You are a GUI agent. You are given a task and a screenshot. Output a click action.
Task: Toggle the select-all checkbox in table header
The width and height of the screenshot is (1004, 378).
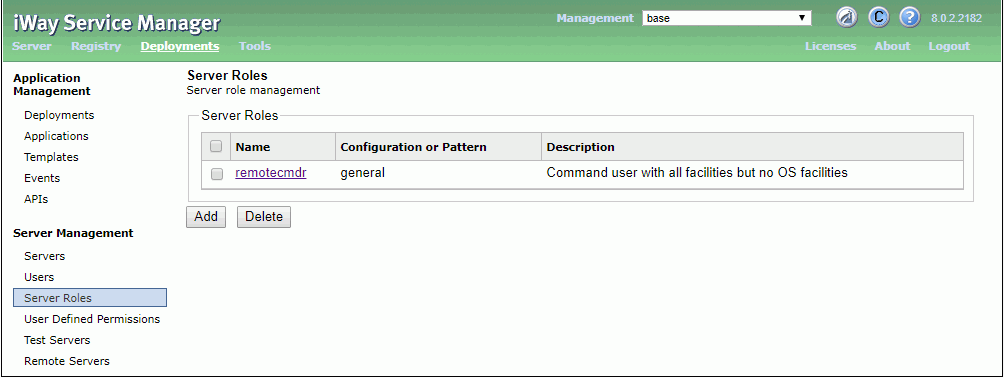coord(216,147)
